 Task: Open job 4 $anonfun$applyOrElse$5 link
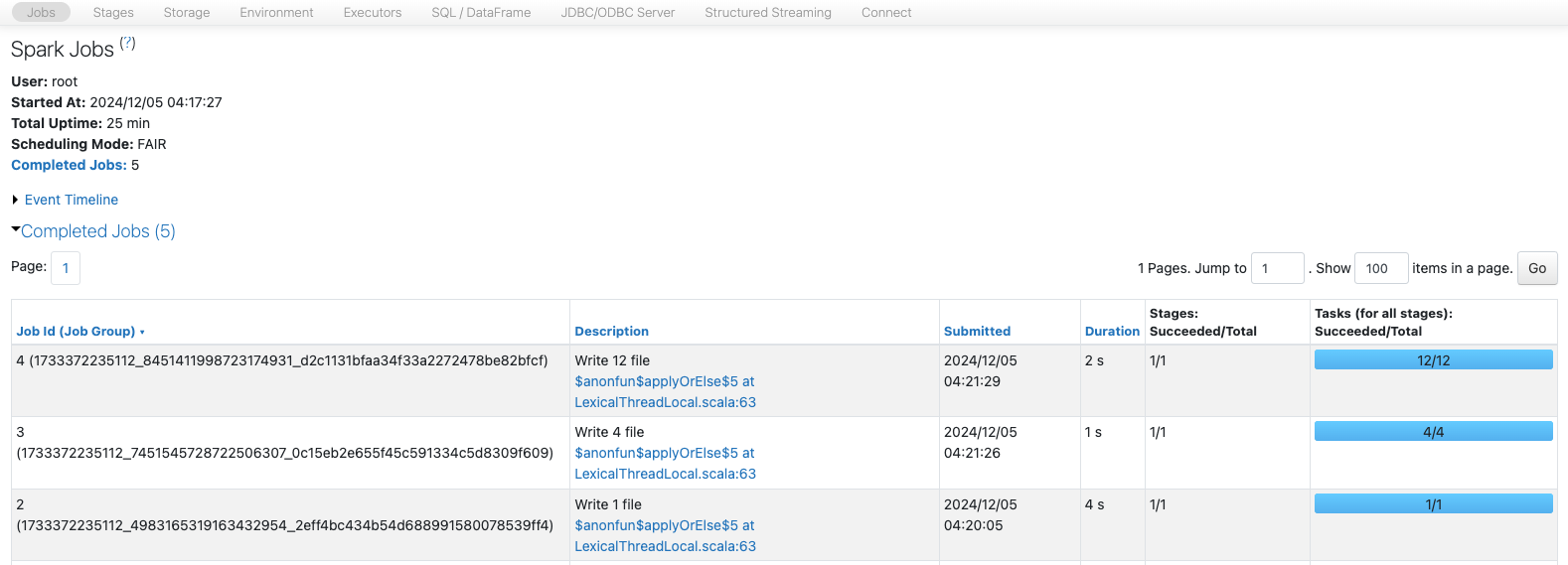[x=665, y=391]
